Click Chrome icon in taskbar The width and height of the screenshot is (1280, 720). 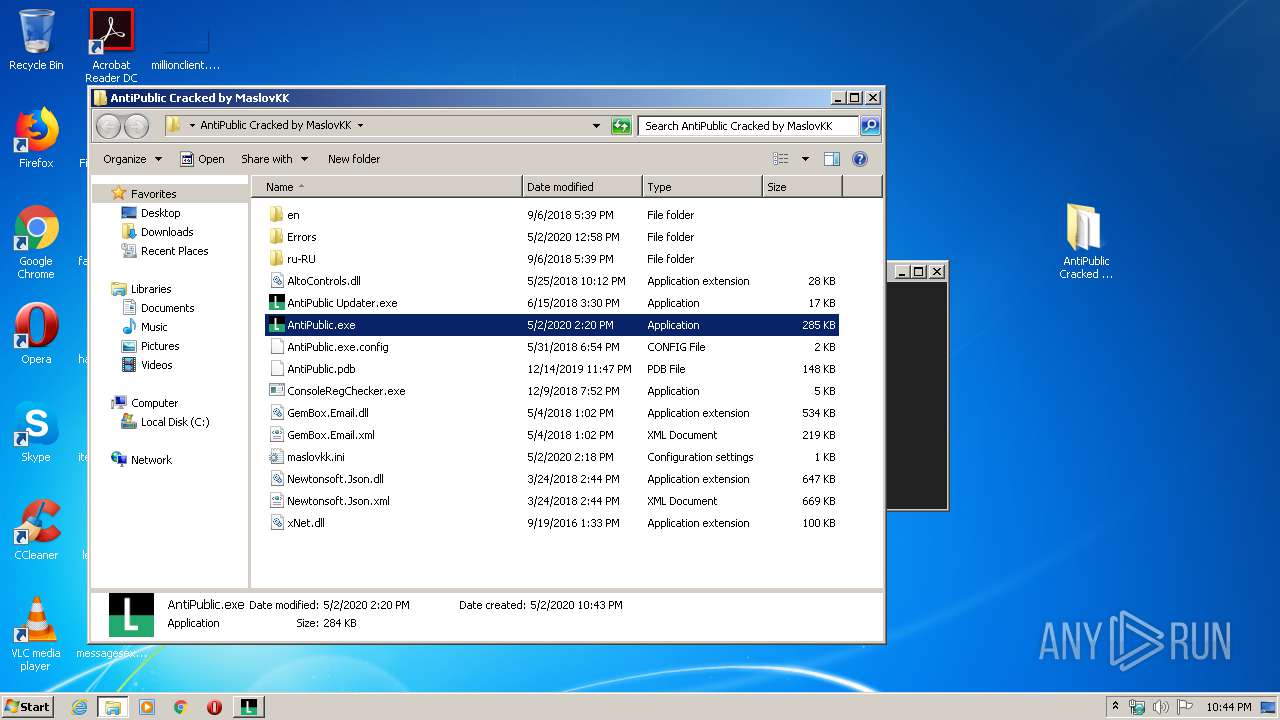point(181,707)
